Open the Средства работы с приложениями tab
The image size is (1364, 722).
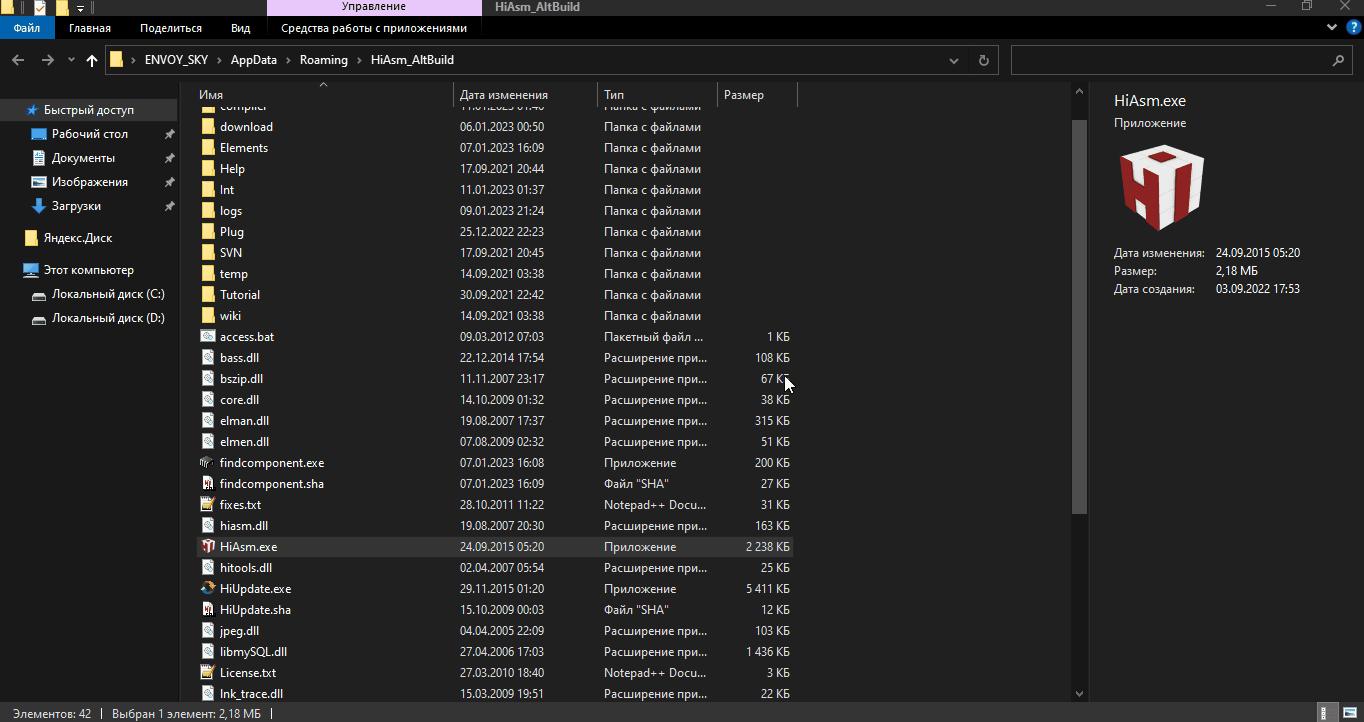[374, 28]
